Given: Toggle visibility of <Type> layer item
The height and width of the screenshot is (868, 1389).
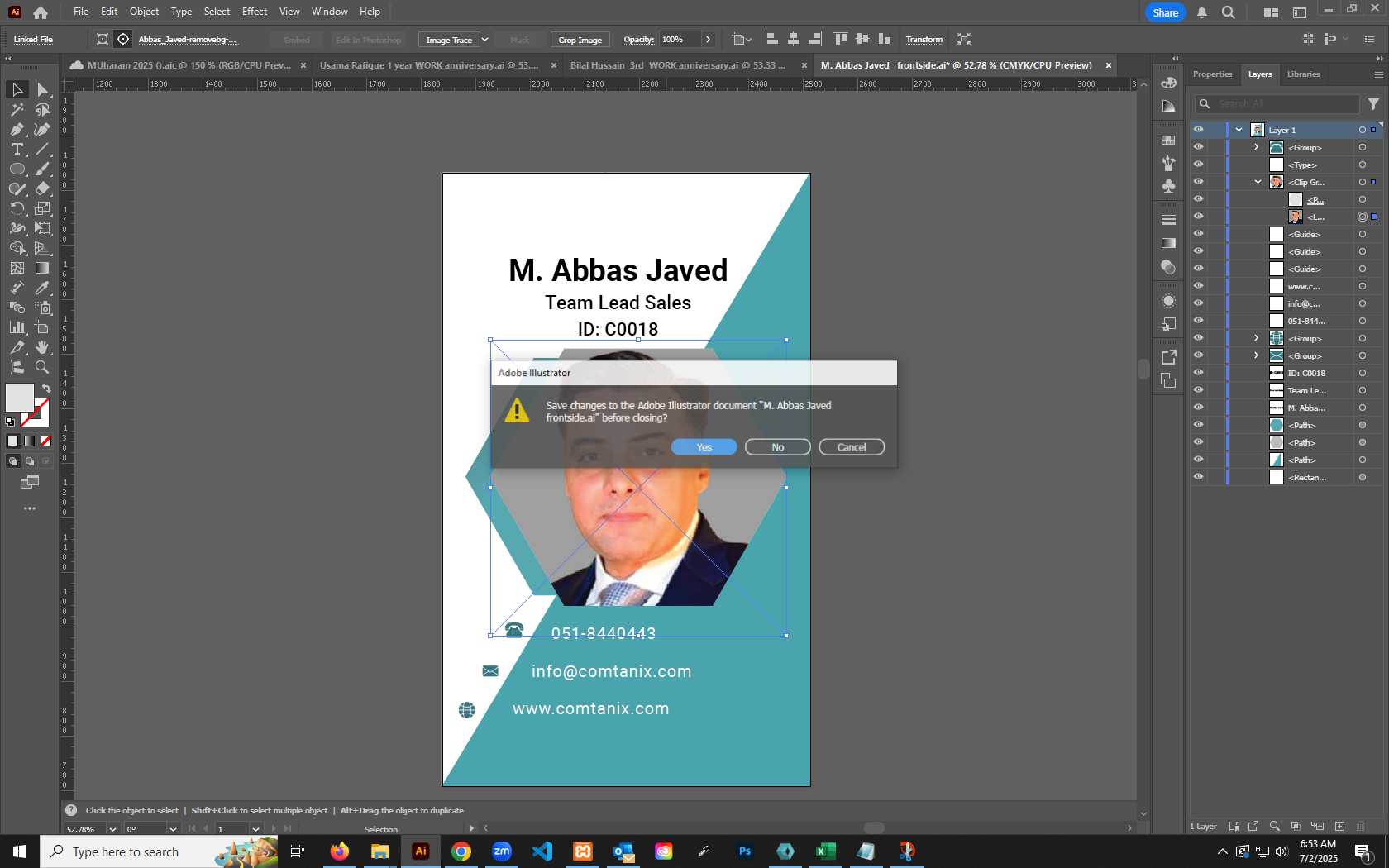Looking at the screenshot, I should (1198, 165).
